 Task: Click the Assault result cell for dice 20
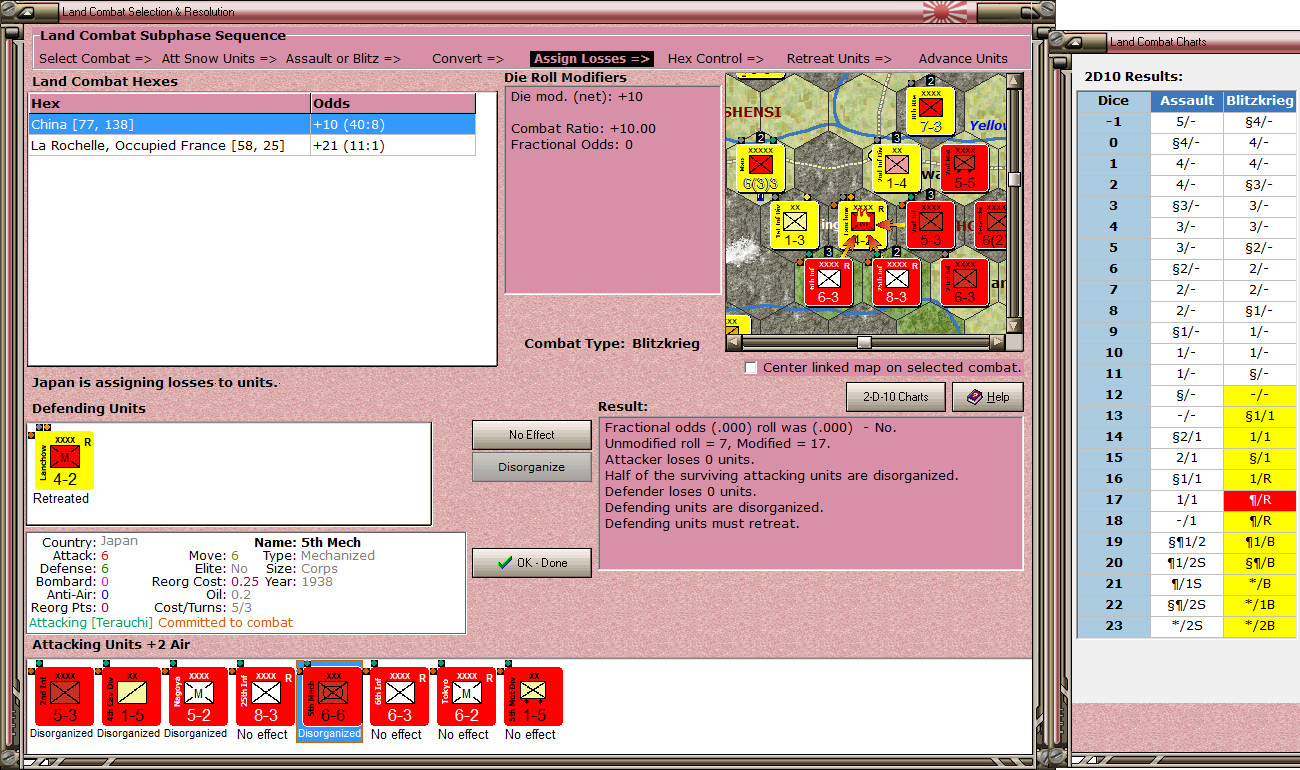click(x=1186, y=562)
